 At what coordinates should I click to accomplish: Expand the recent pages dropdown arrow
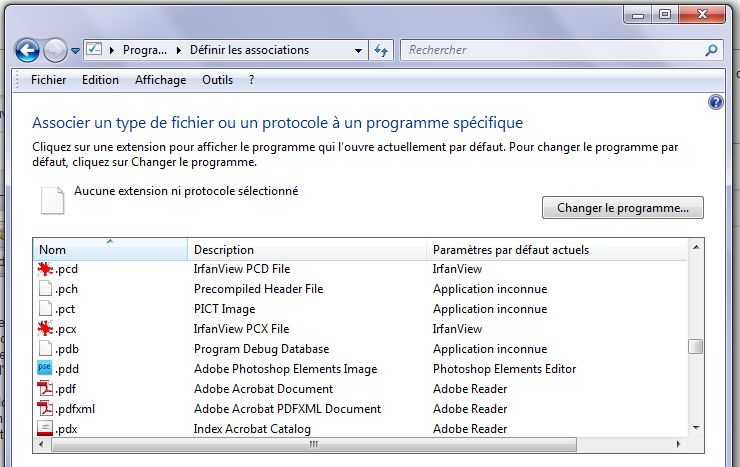pos(76,50)
